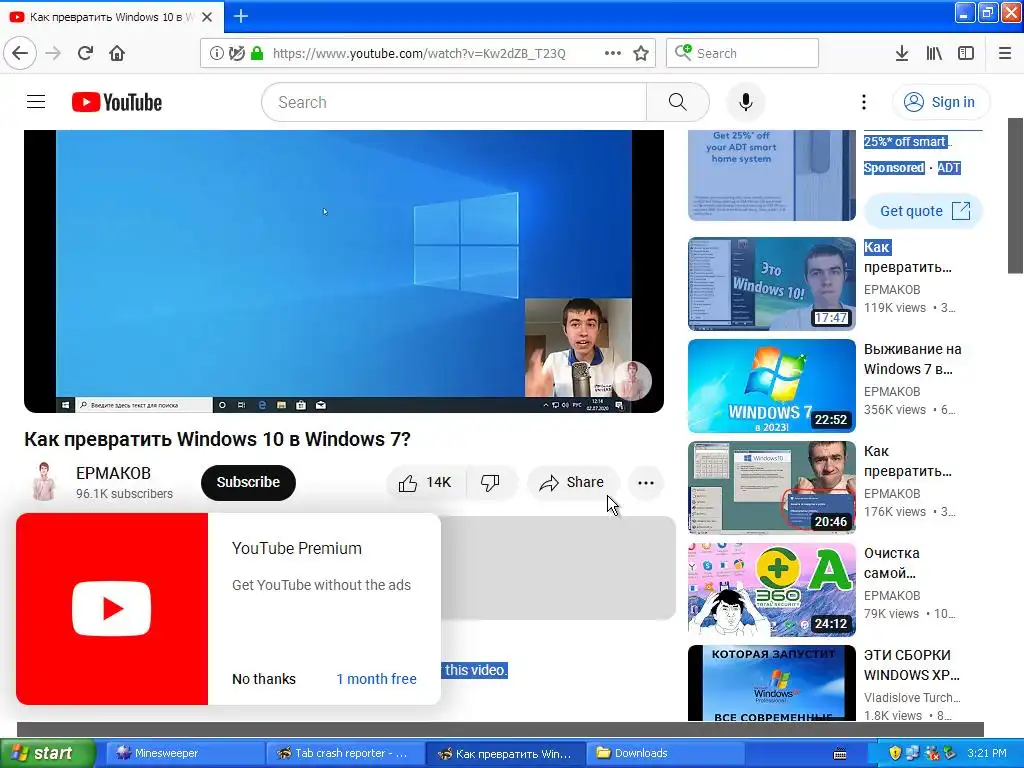Close the YouTube video tab

(x=207, y=17)
